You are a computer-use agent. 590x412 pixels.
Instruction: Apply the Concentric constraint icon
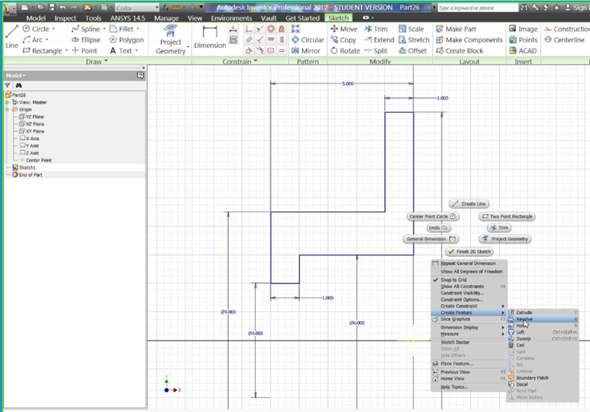point(271,29)
